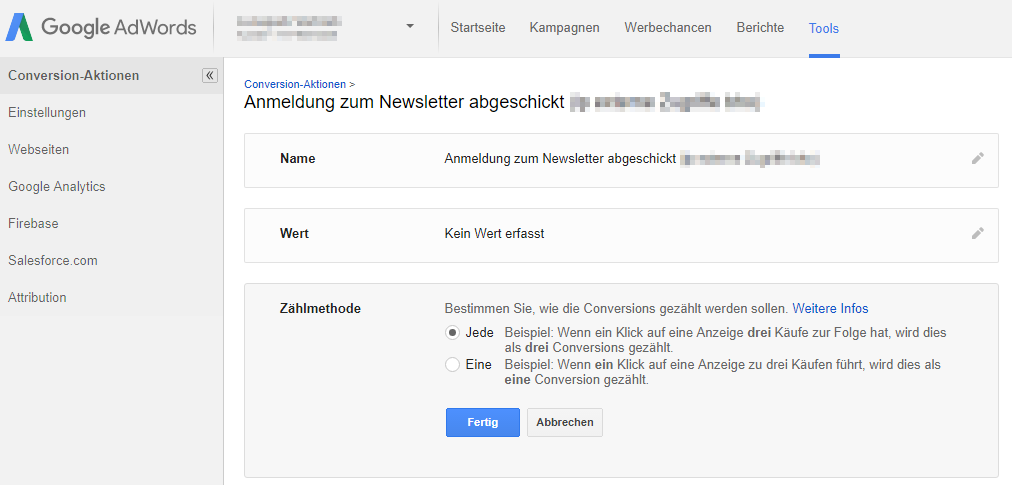Open the Tools tab
The image size is (1012, 485).
click(824, 28)
